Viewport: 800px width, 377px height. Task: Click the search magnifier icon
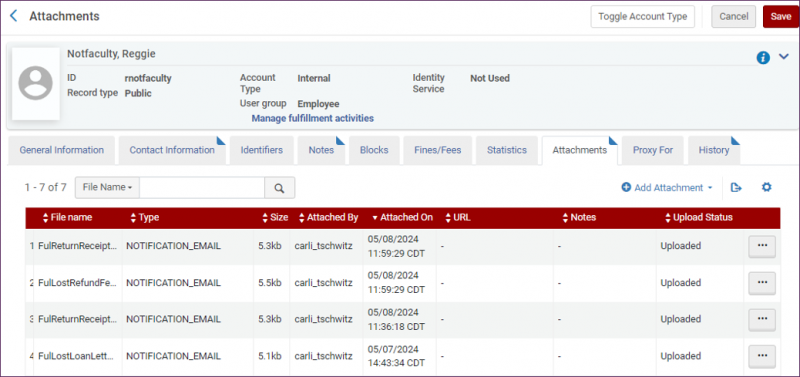[279, 188]
